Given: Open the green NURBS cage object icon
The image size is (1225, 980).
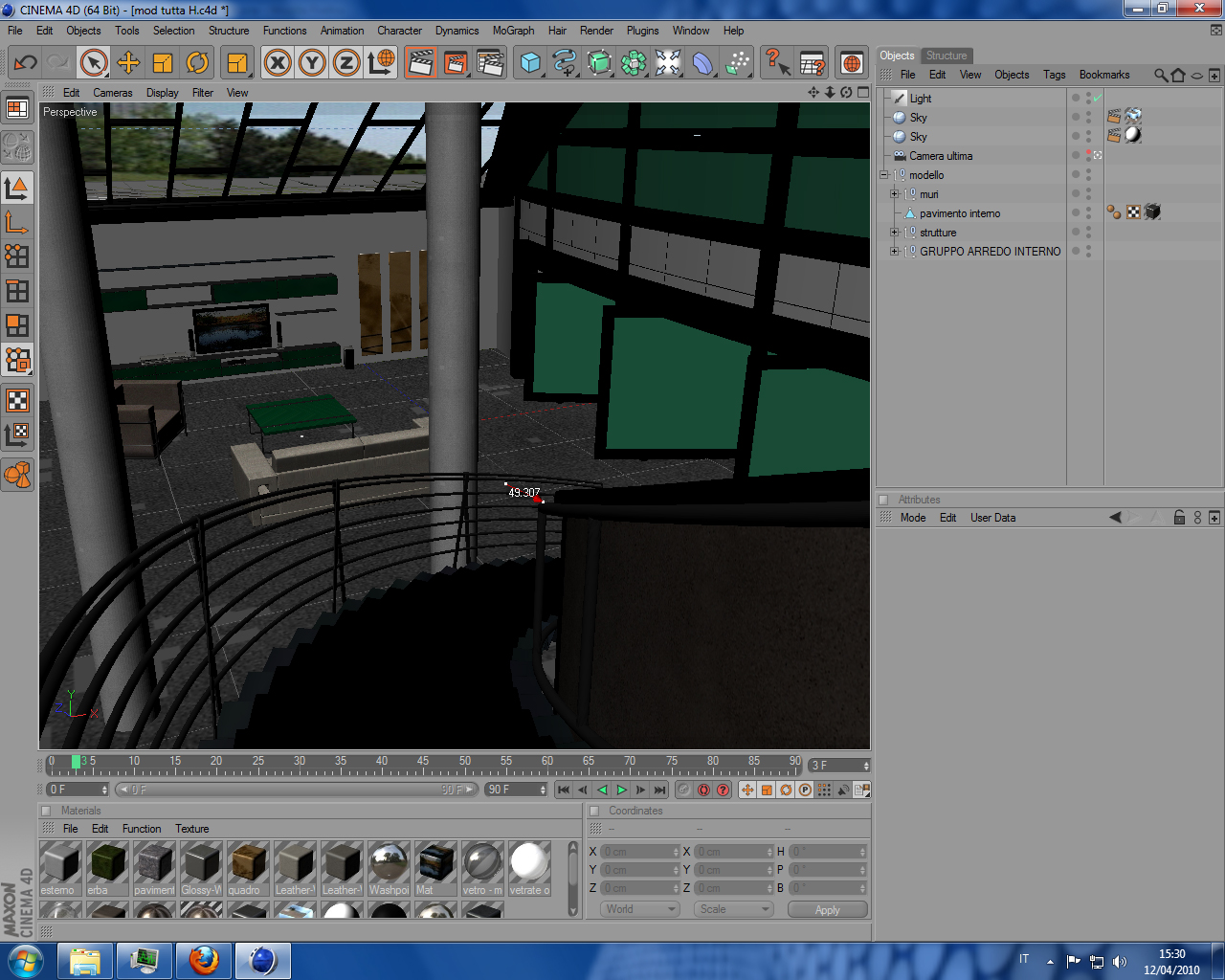Looking at the screenshot, I should coord(599,63).
